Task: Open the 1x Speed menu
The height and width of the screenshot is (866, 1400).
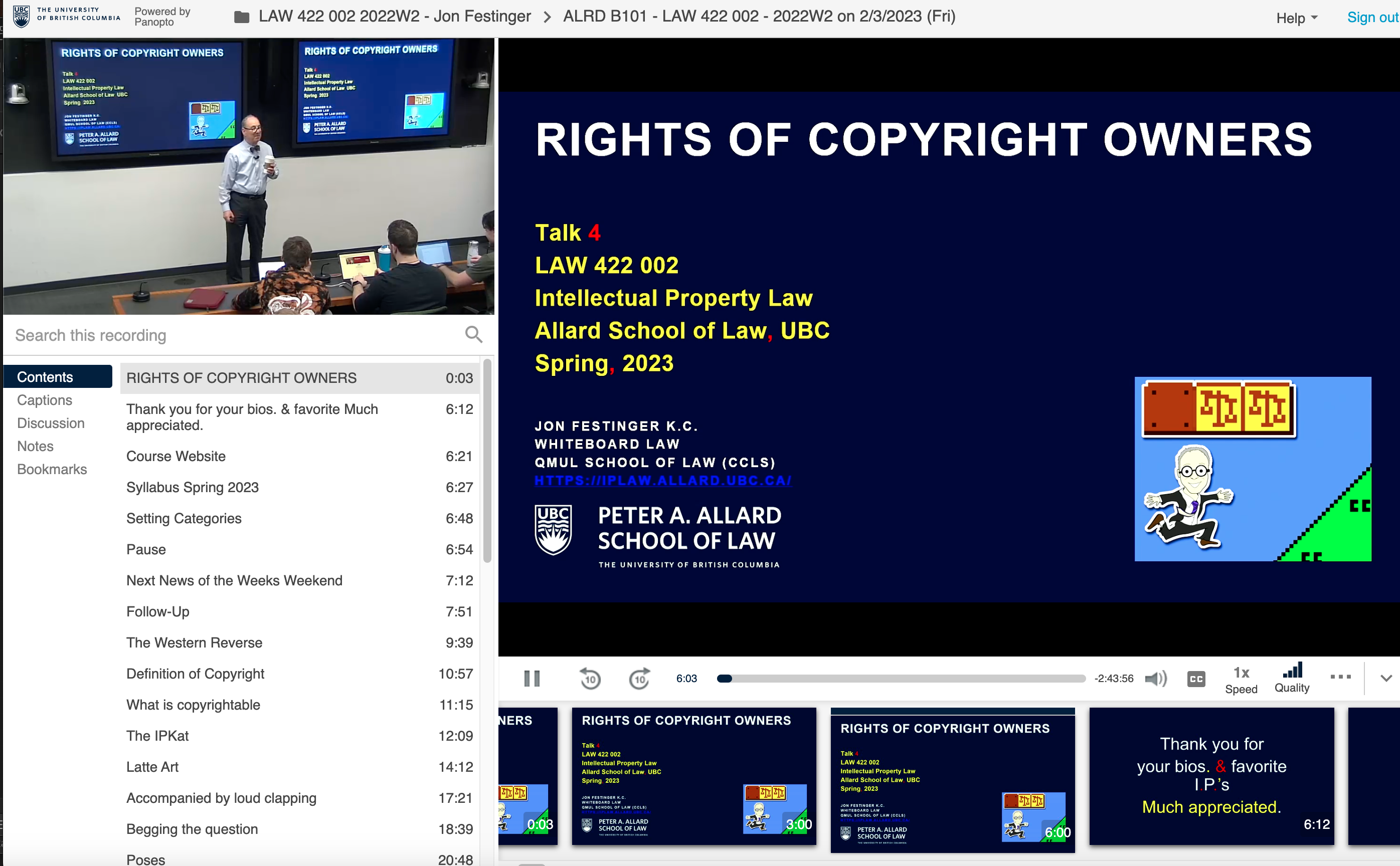Action: pyautogui.click(x=1241, y=680)
